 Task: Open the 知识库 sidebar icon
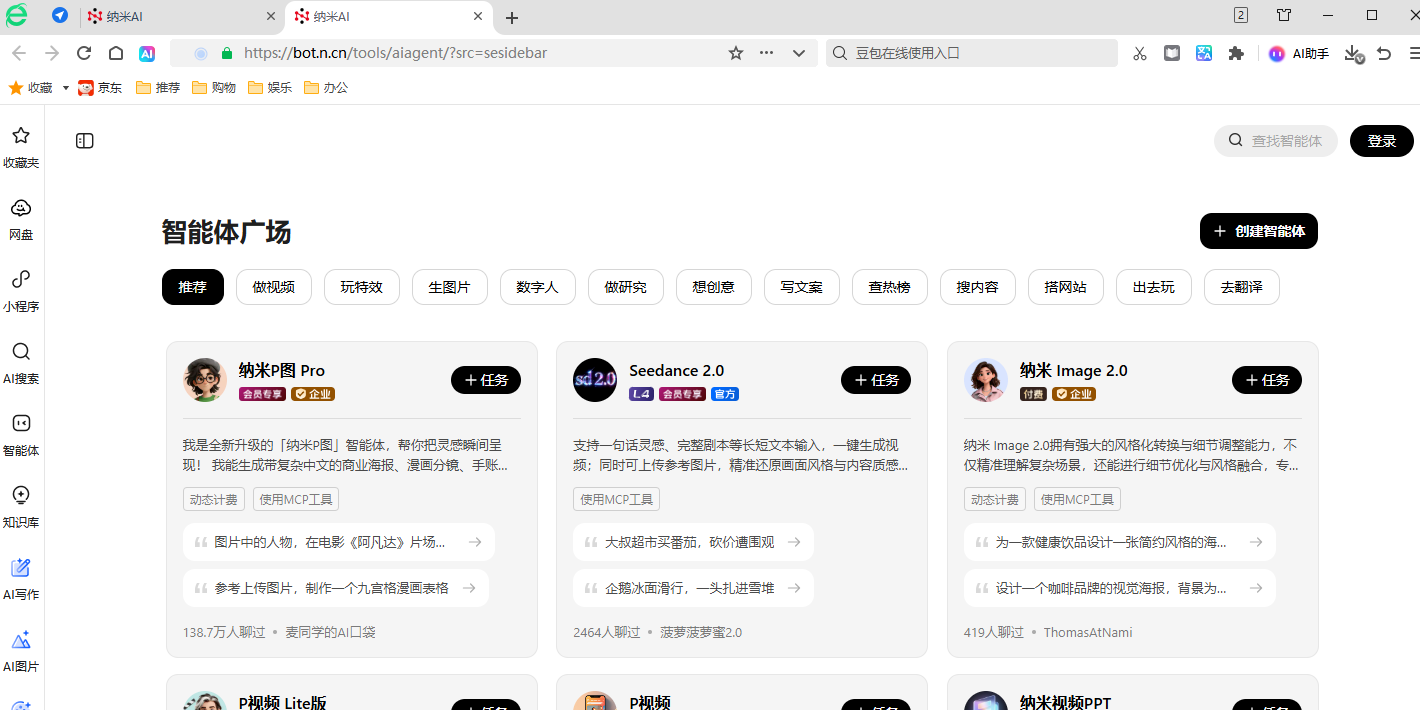[x=21, y=495]
